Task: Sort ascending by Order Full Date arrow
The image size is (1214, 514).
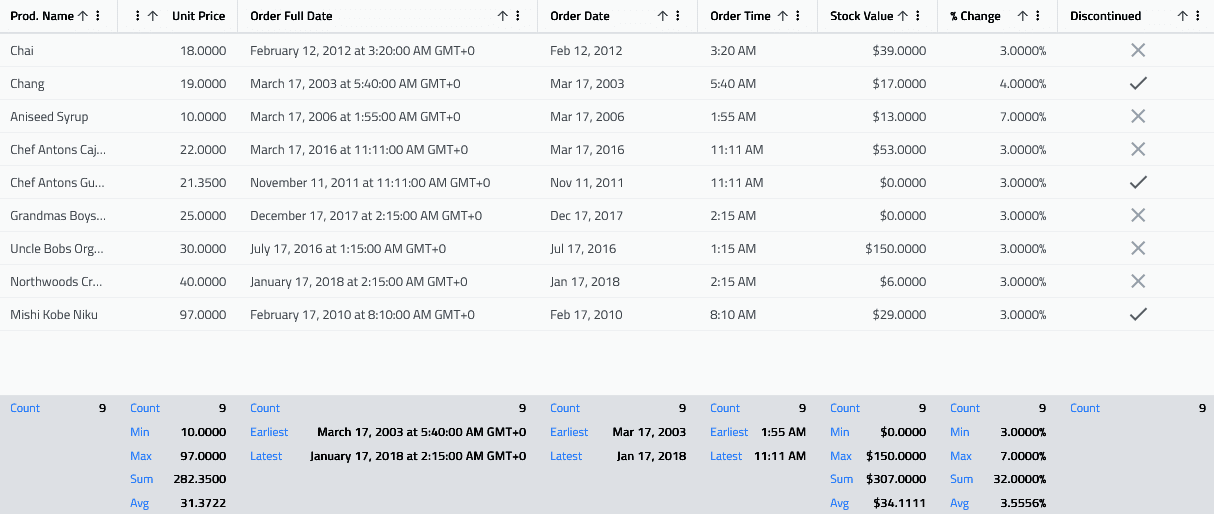Action: pyautogui.click(x=503, y=16)
